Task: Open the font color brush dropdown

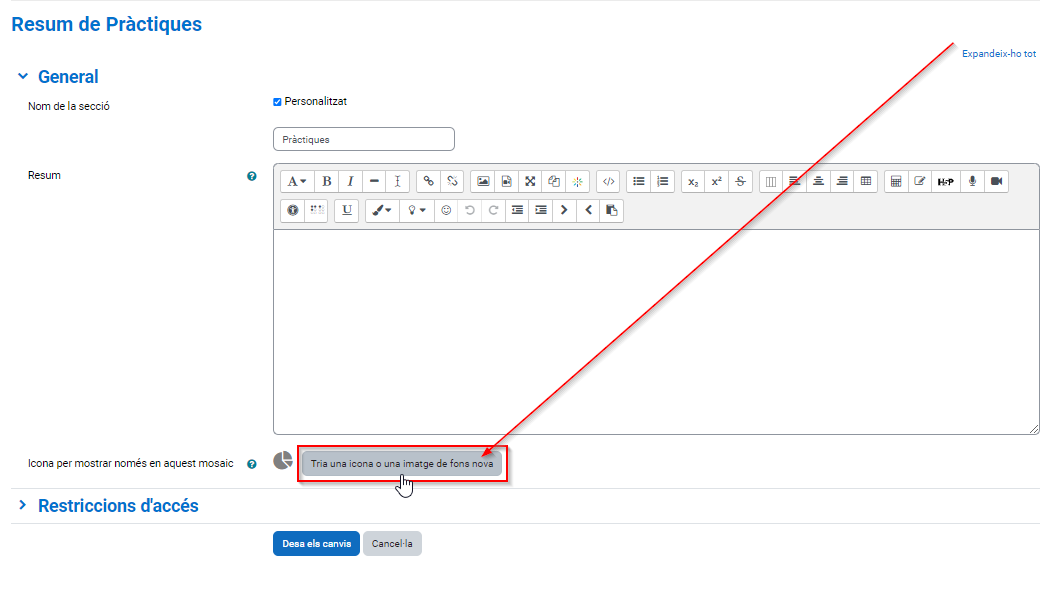Action: click(x=381, y=210)
